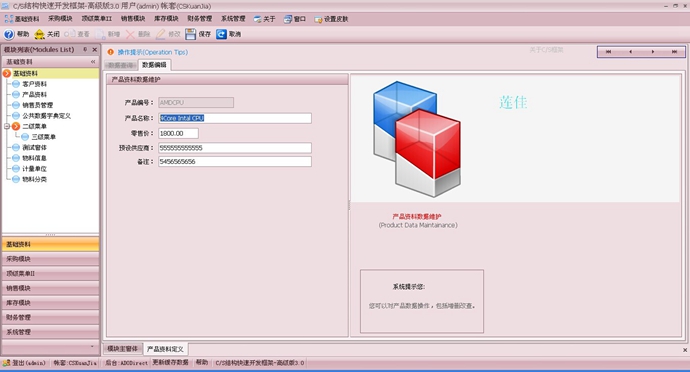Open the 基础资料 menu in menu bar
This screenshot has height=372, width=690.
click(x=22, y=19)
